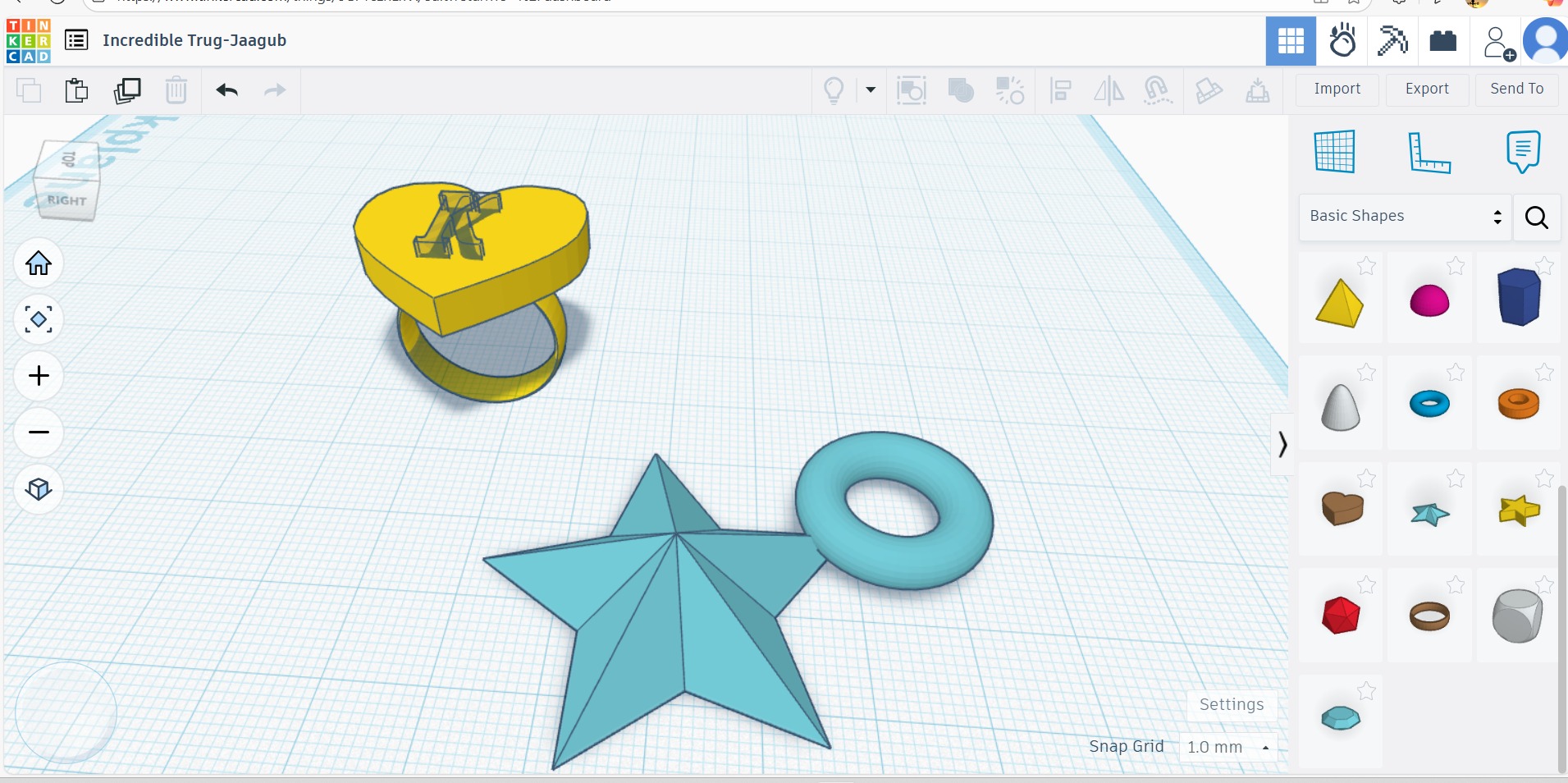The image size is (1568, 783).
Task: Undo the last action
Action: point(227,90)
